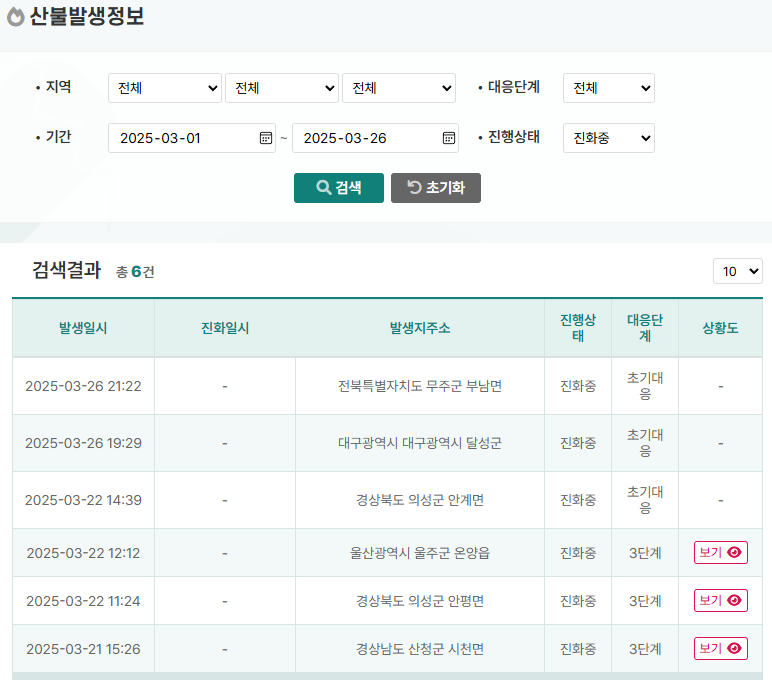The height and width of the screenshot is (680, 772).
Task: Click address 대구광역시 대구광역시 달성군
Action: (420, 443)
